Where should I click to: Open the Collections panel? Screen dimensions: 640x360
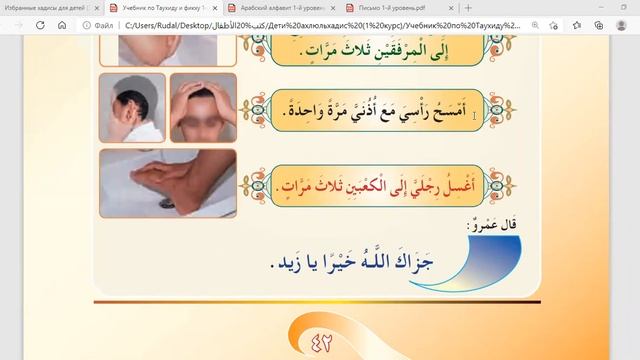click(599, 25)
